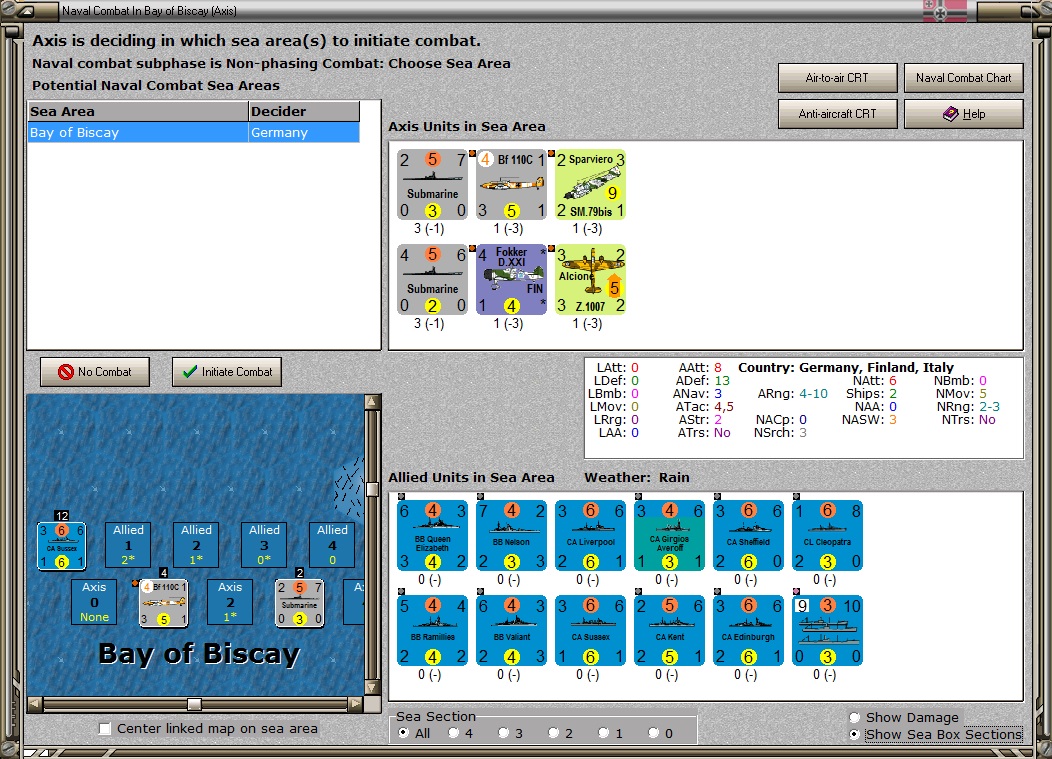Screen dimensions: 1052x759
Task: Pick the Fokker D.XXI Finnish fighter counter
Action: point(512,280)
